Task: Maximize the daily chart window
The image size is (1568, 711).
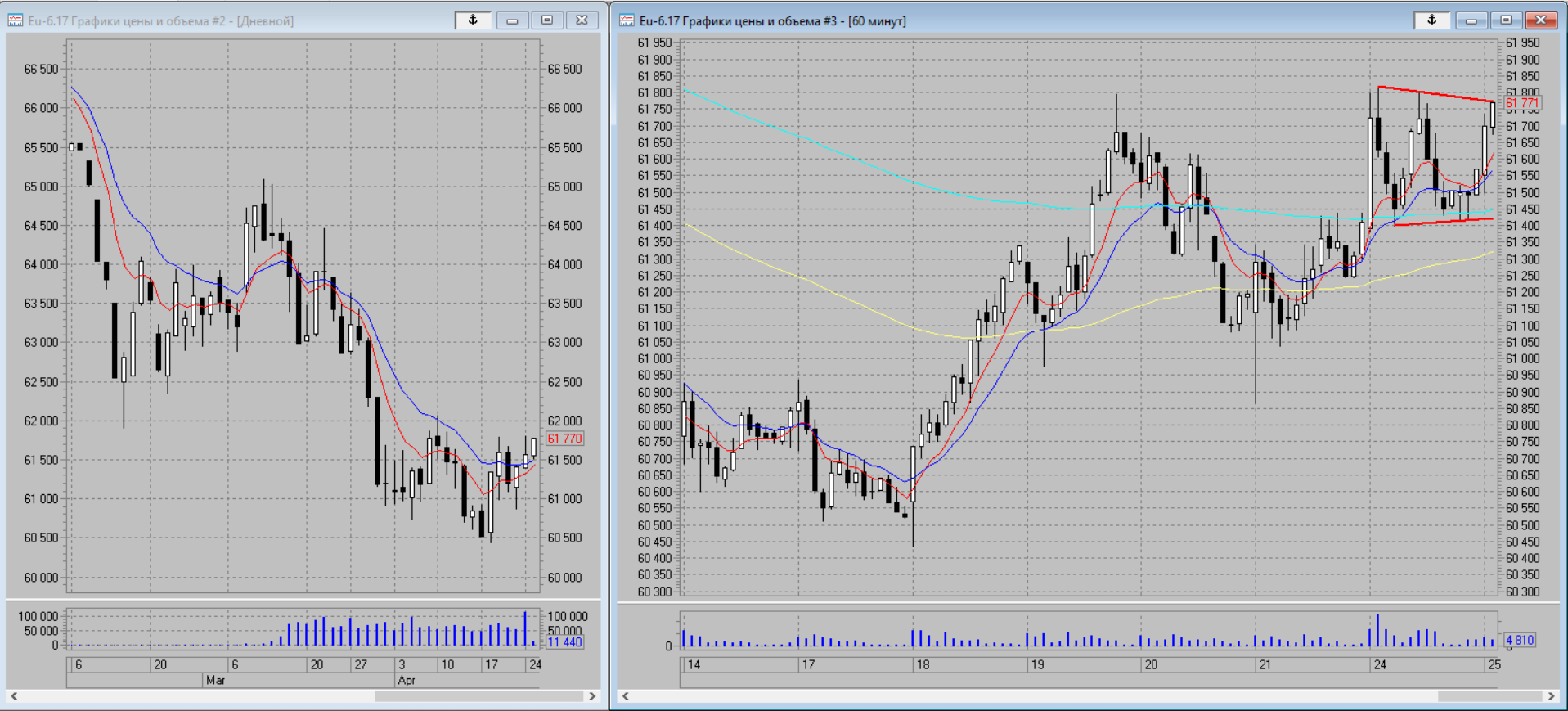Action: click(547, 20)
